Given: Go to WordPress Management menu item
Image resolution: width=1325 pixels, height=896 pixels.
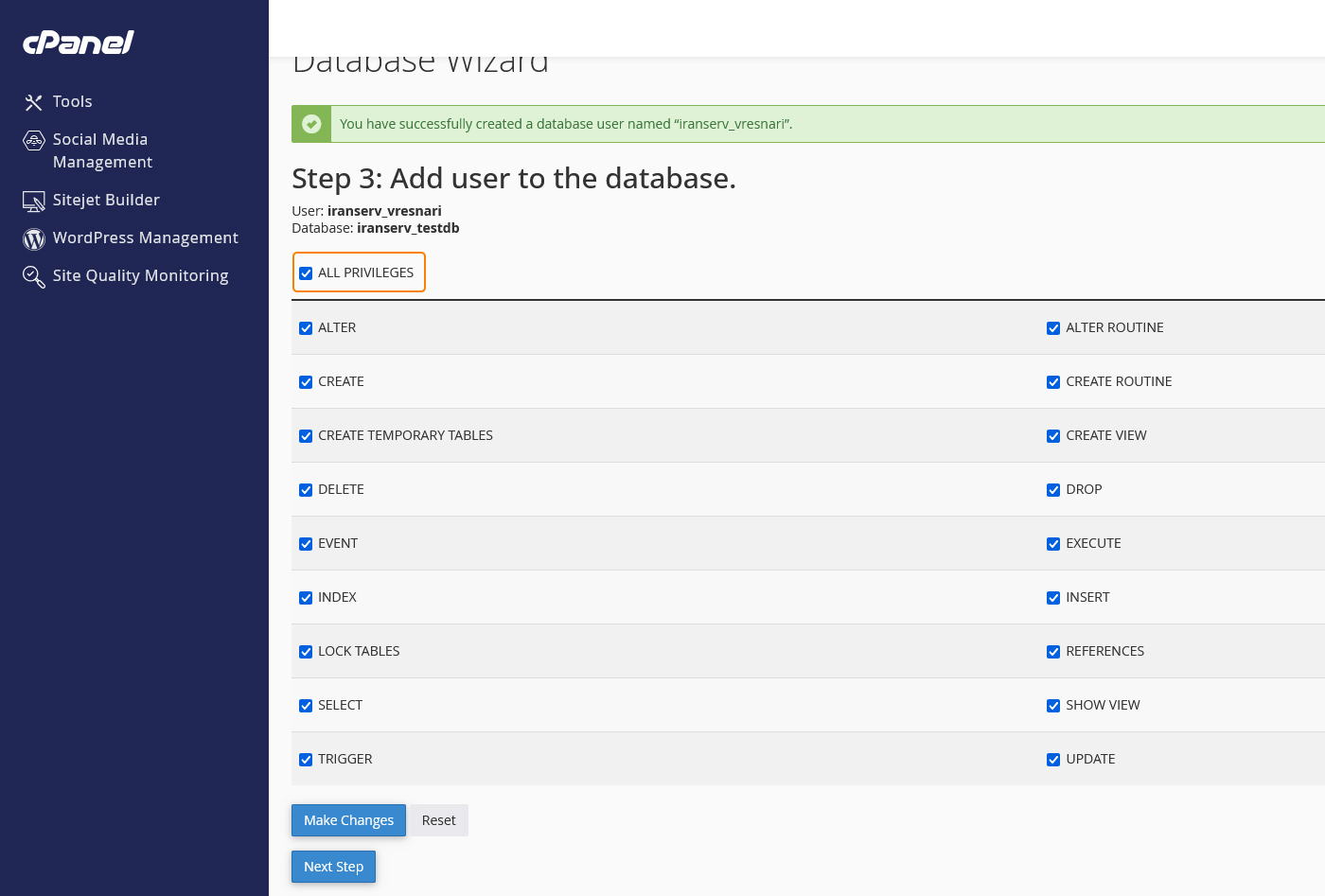Looking at the screenshot, I should pyautogui.click(x=145, y=237).
